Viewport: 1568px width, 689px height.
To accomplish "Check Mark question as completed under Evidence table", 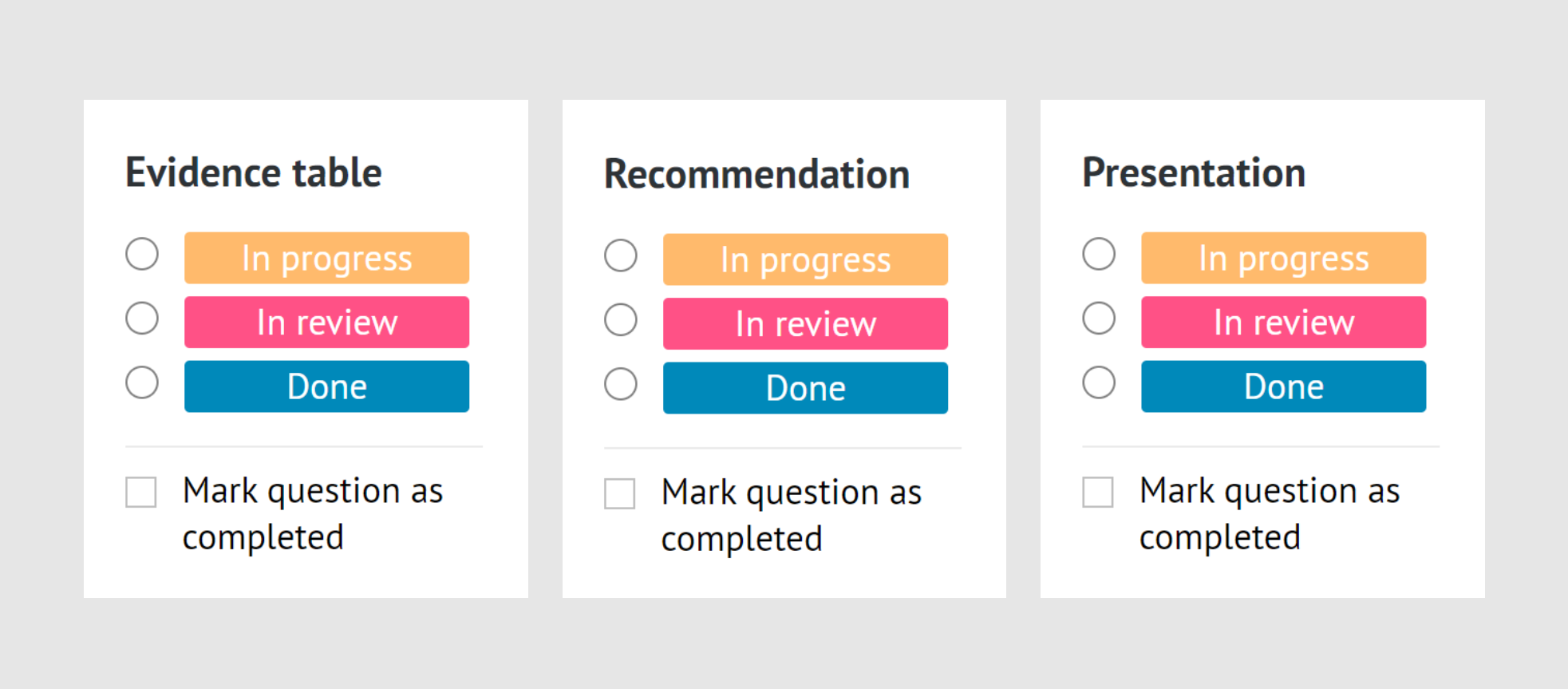I will point(140,493).
